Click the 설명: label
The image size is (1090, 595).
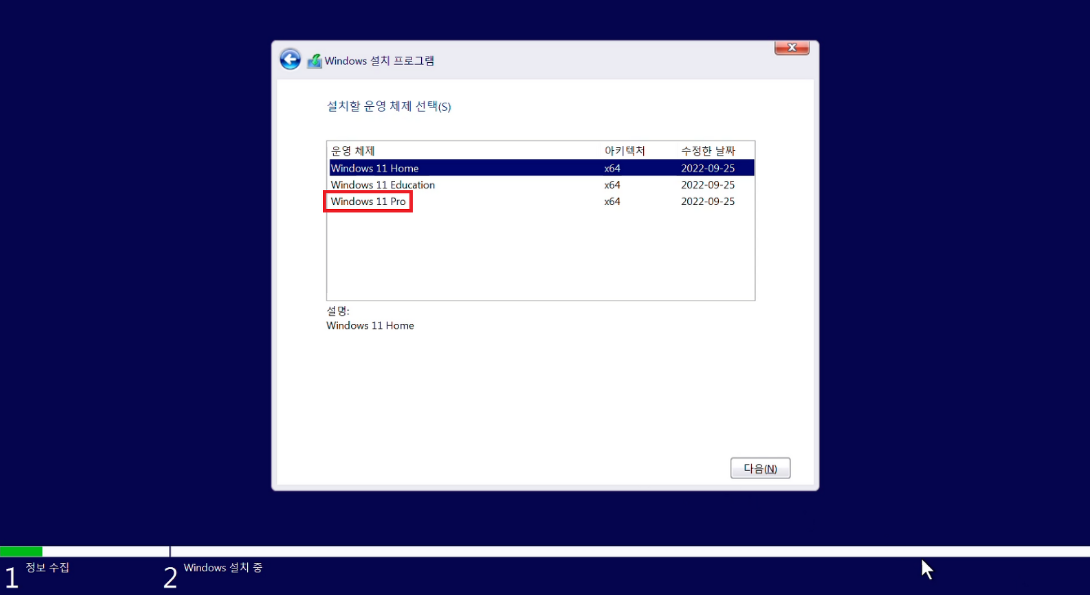click(338, 311)
